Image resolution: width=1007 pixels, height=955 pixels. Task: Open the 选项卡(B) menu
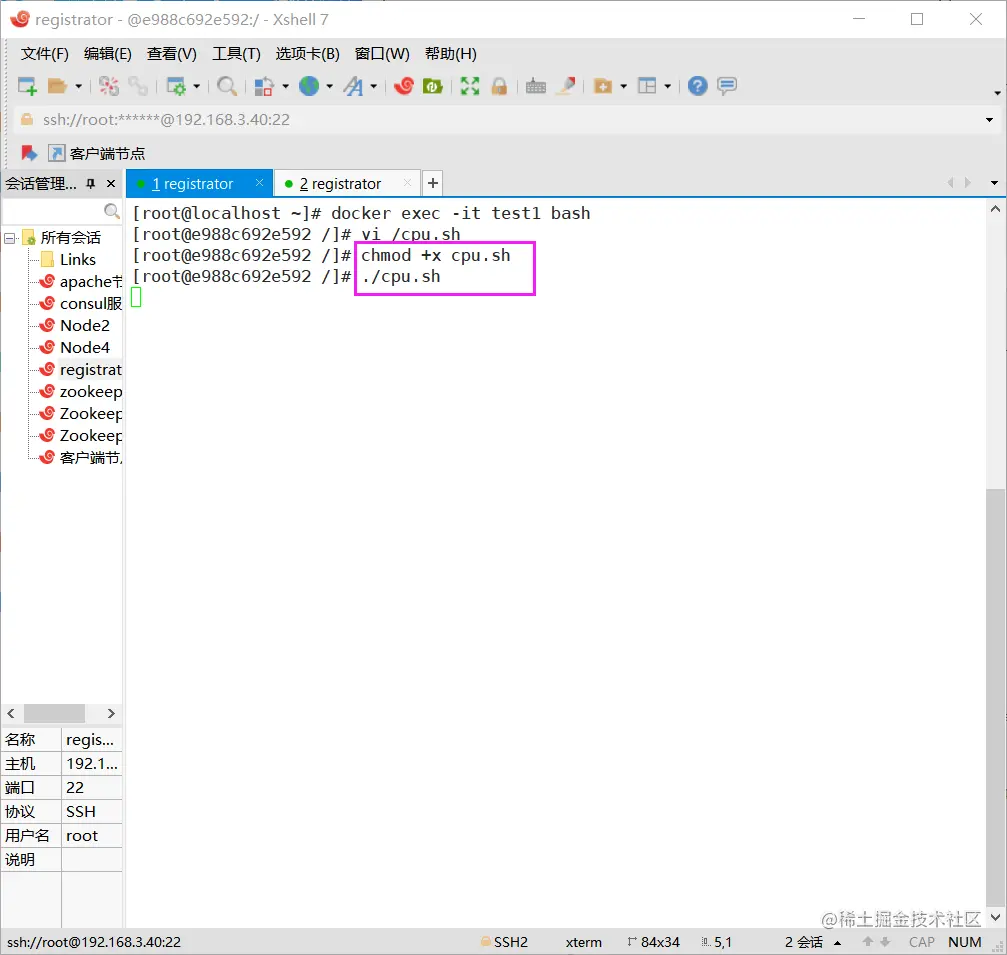coord(307,54)
